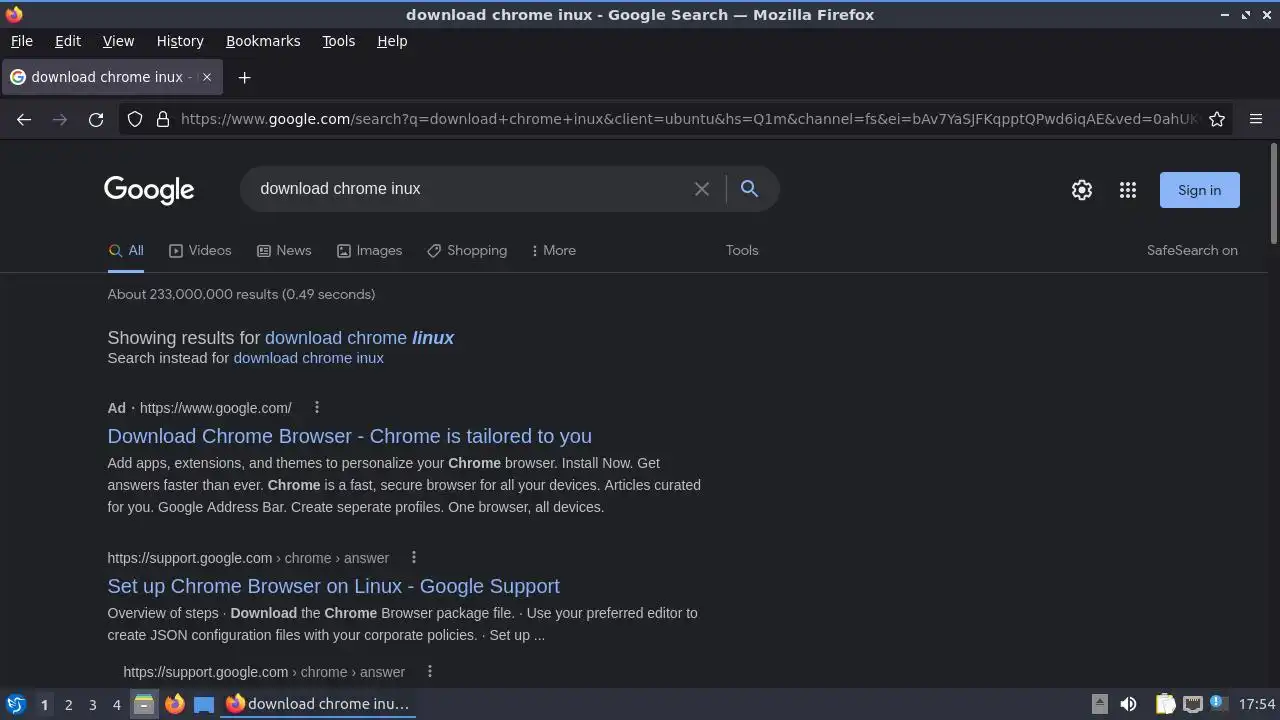Screen dimensions: 1280x720
Task: Switch to Images results
Action: (x=369, y=250)
